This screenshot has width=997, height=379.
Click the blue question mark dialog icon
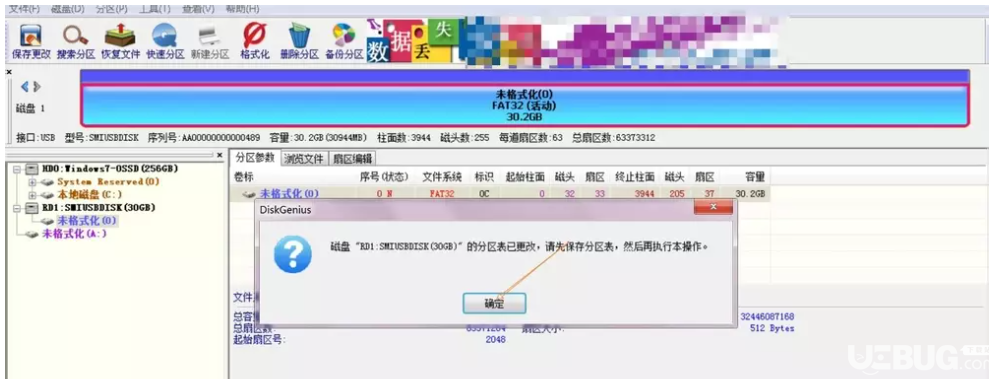pos(292,254)
